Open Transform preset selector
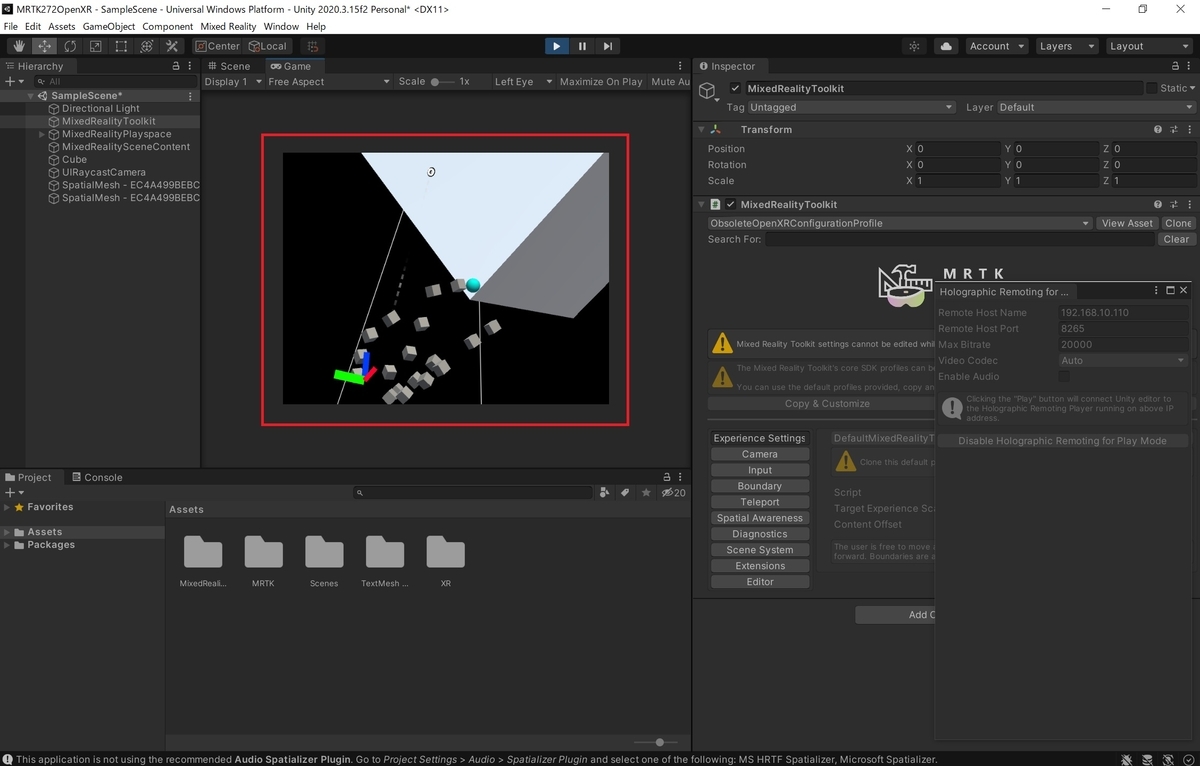This screenshot has height=766, width=1200. (1173, 129)
